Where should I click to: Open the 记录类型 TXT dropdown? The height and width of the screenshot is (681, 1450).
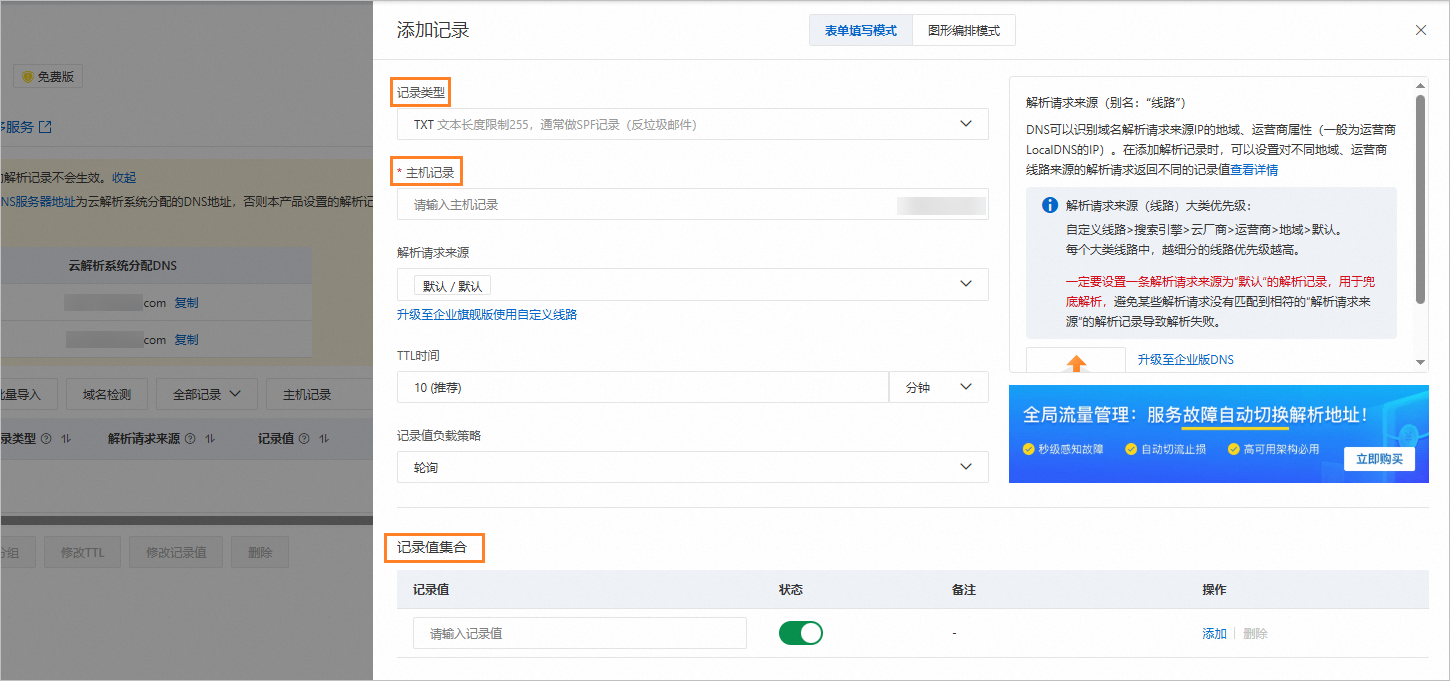click(x=692, y=124)
